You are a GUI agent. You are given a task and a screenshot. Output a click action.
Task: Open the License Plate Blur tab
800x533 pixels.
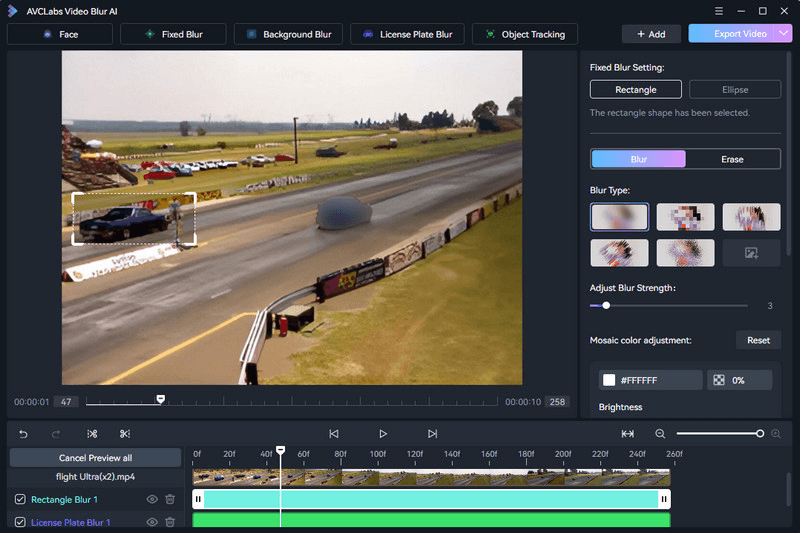click(406, 34)
